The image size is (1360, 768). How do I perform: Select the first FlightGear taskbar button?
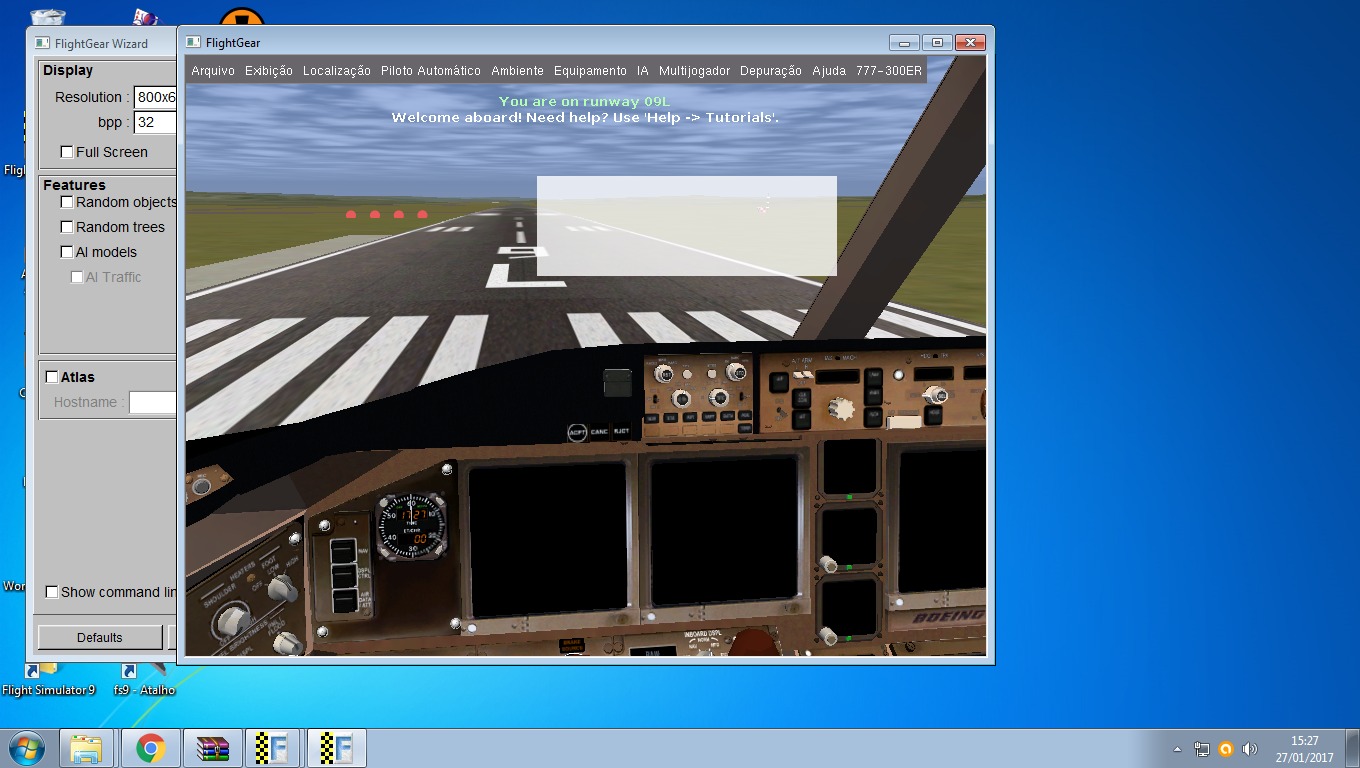pyautogui.click(x=273, y=748)
